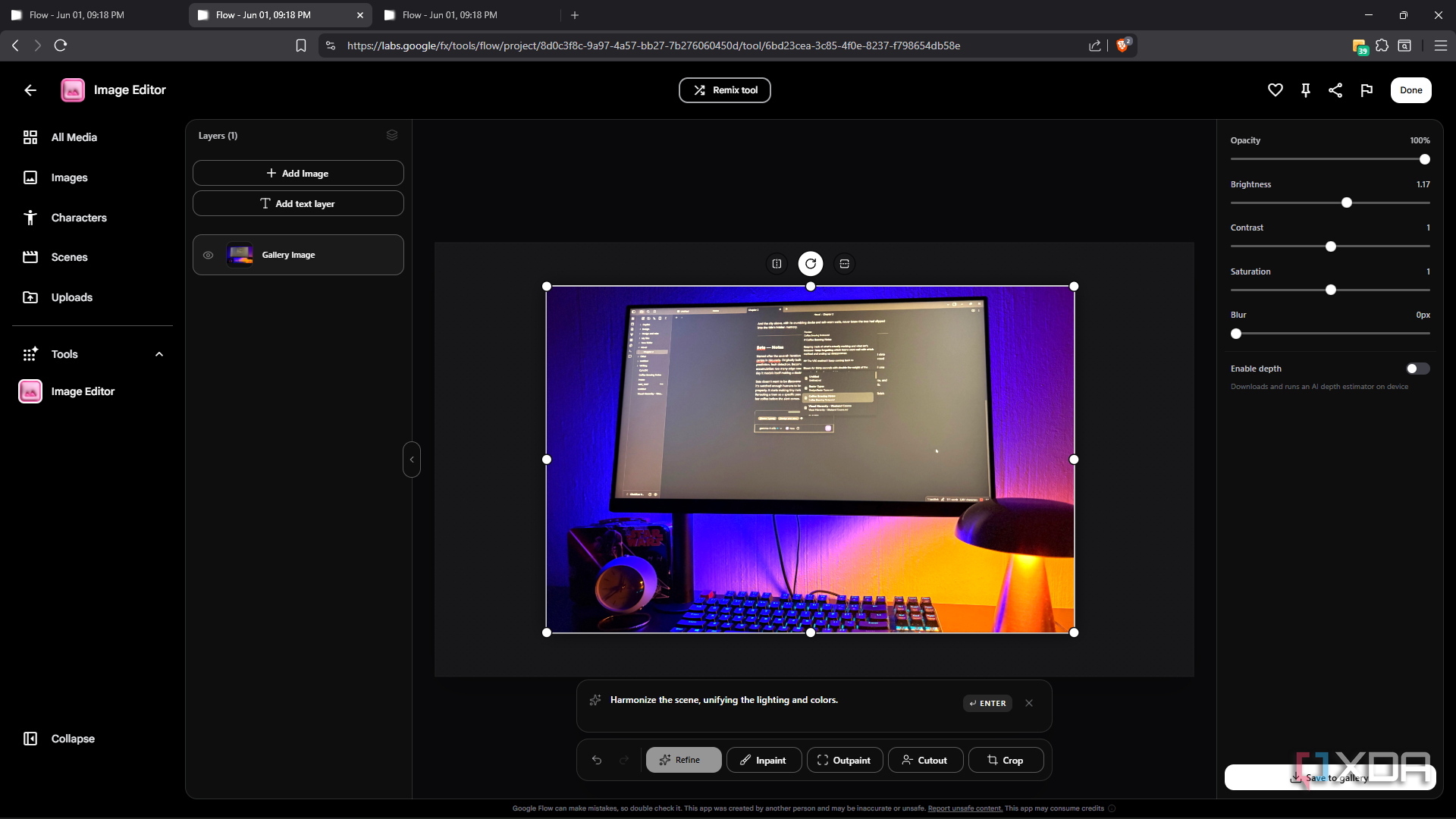
Task: Reload the page in the browser
Action: [x=61, y=45]
